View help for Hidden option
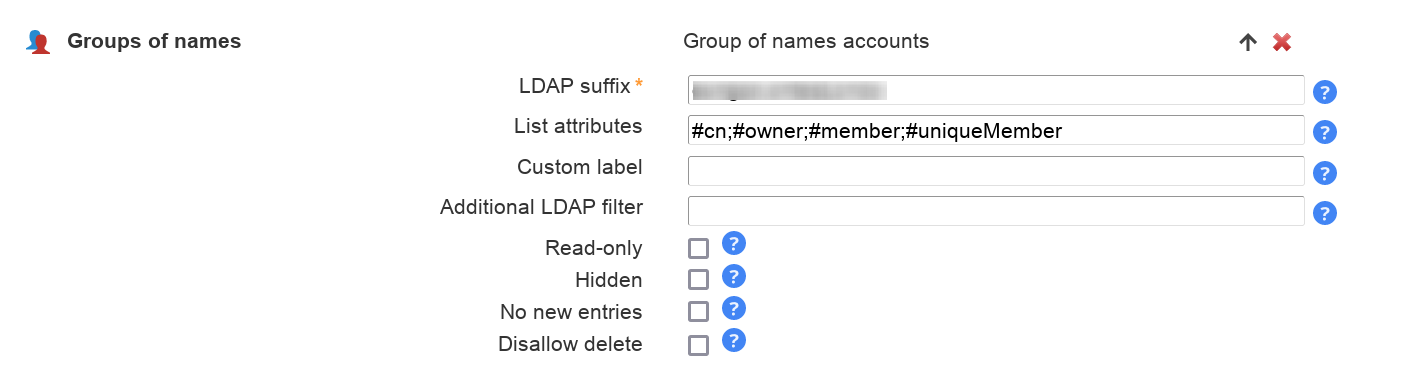1422x392 pixels. coord(734,276)
